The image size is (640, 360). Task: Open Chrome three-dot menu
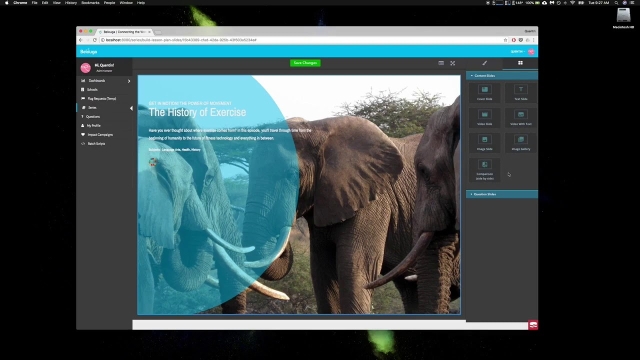tap(533, 40)
